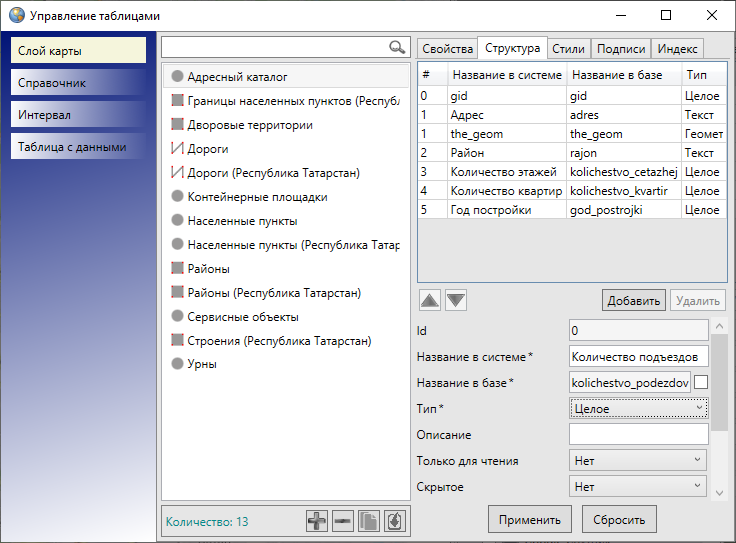Click the Применить button
Viewport: 736px width, 543px height.
(530, 519)
